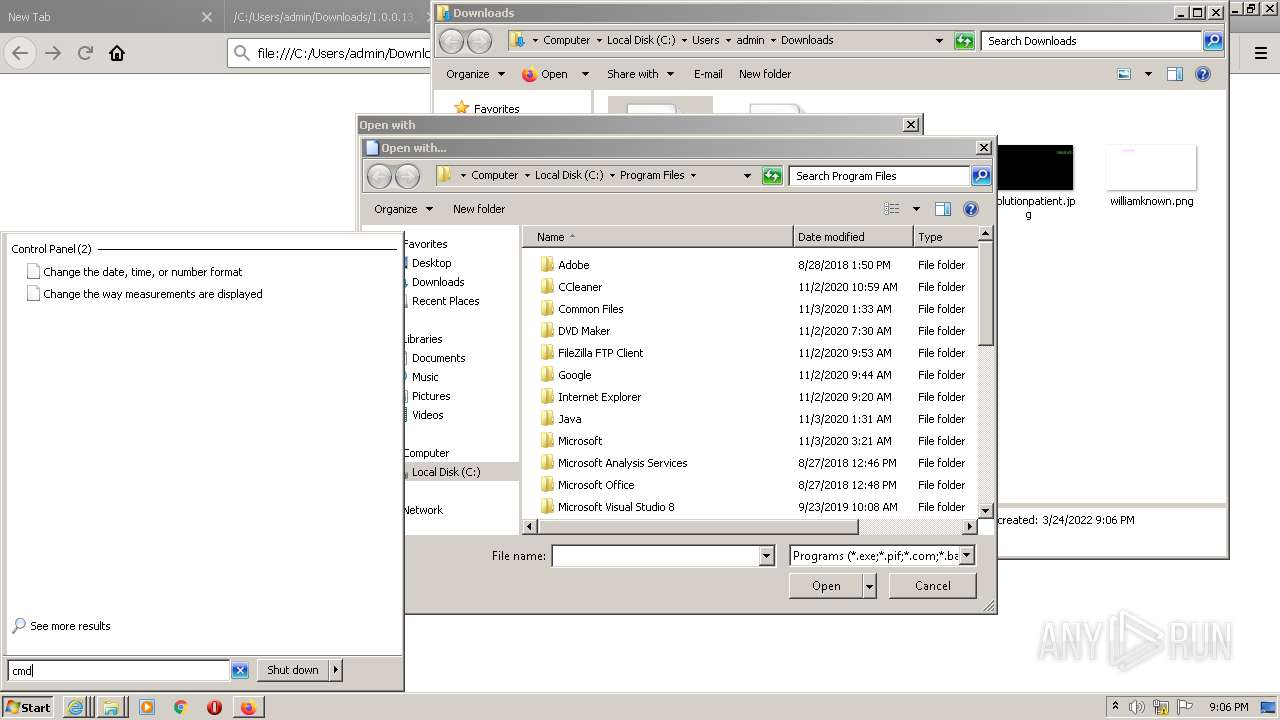Viewport: 1280px width, 720px height.
Task: Reload the Firefox page
Action: click(x=85, y=53)
